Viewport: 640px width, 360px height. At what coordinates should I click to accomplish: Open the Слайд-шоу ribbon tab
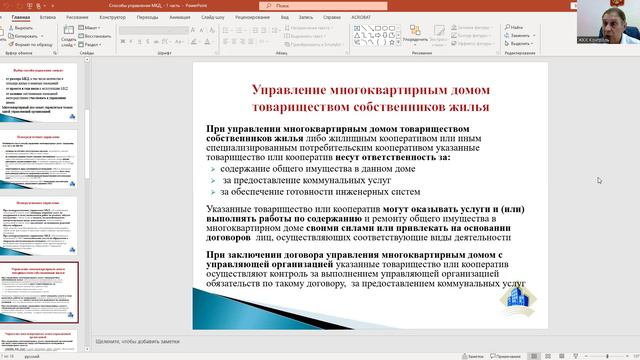213,17
